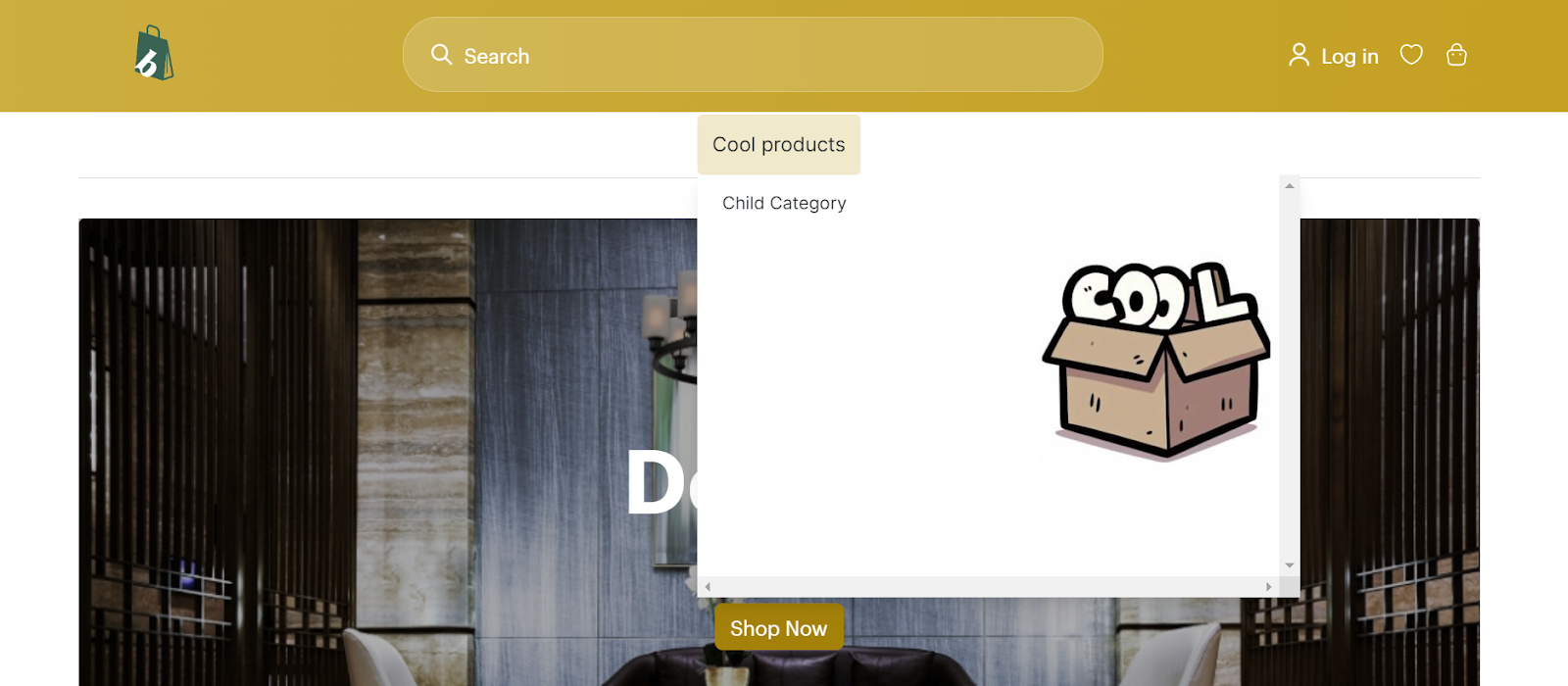Open the Child Category submenu link

(x=784, y=203)
